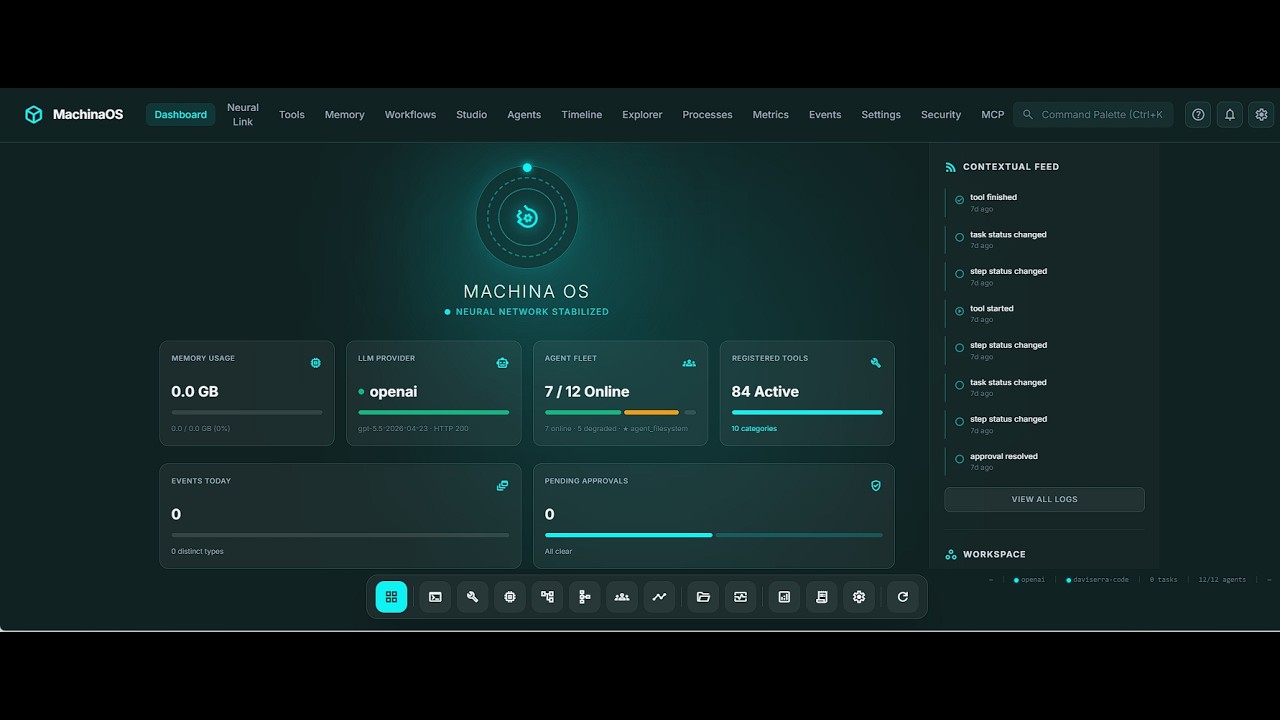The width and height of the screenshot is (1280, 720).
Task: Open the folder explorer icon in dock
Action: point(703,597)
